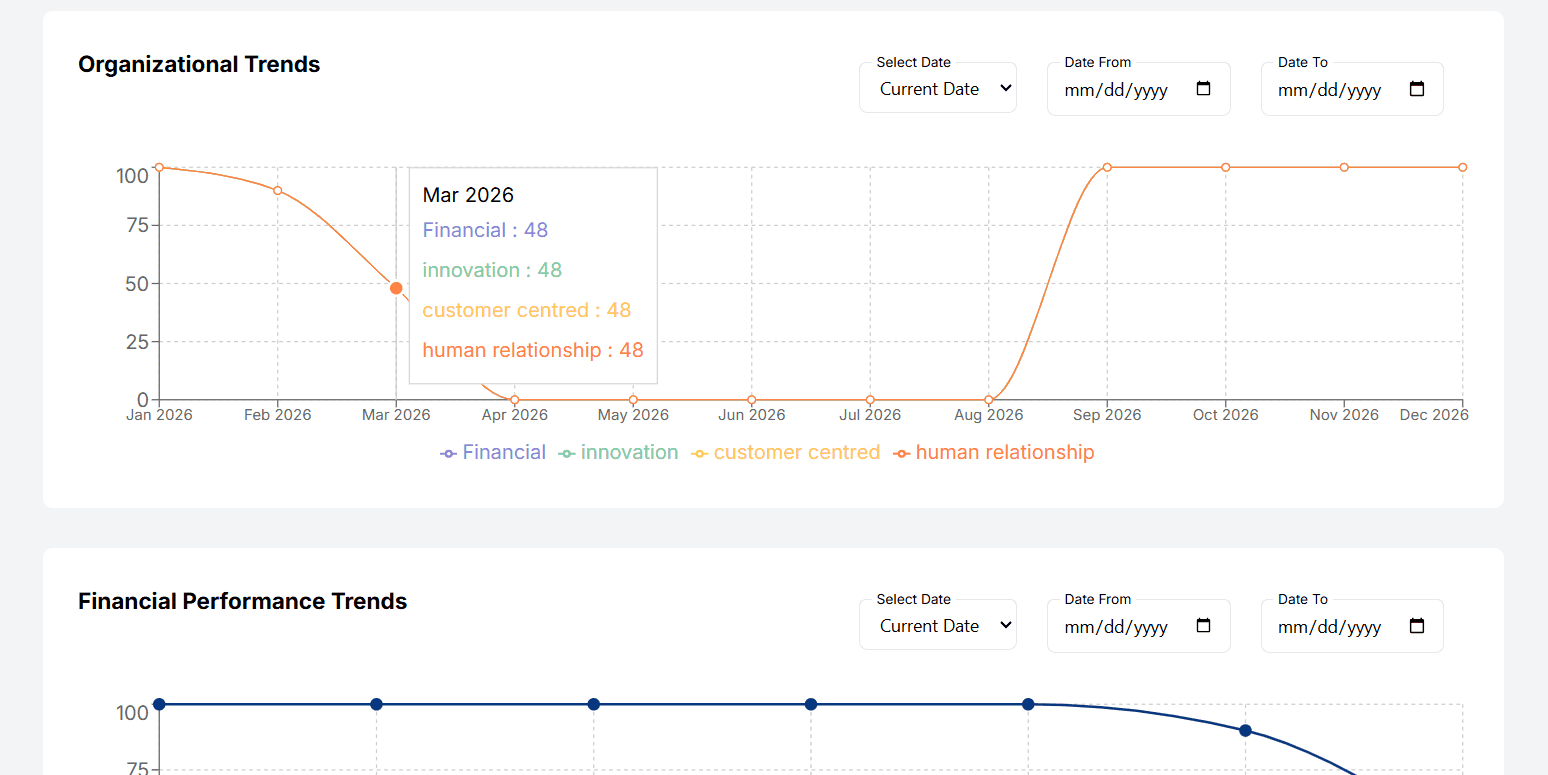Click the Date From mm/dd/yyyy input field
This screenshot has height=775, width=1548.
pos(1115,89)
